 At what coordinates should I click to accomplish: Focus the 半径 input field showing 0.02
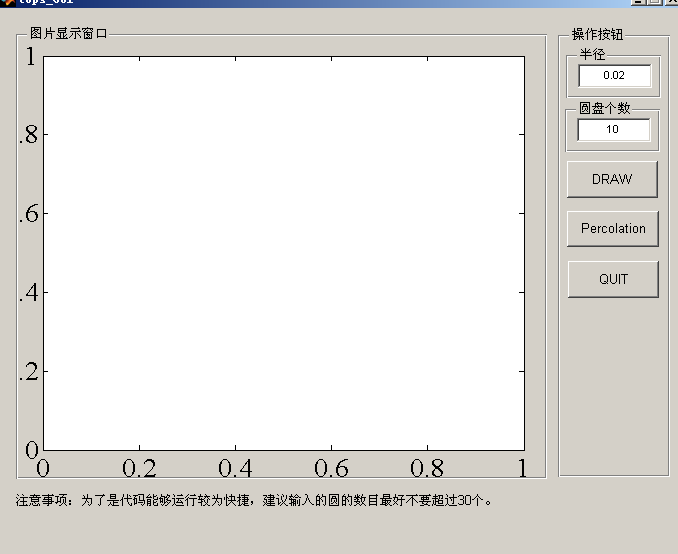pos(614,76)
